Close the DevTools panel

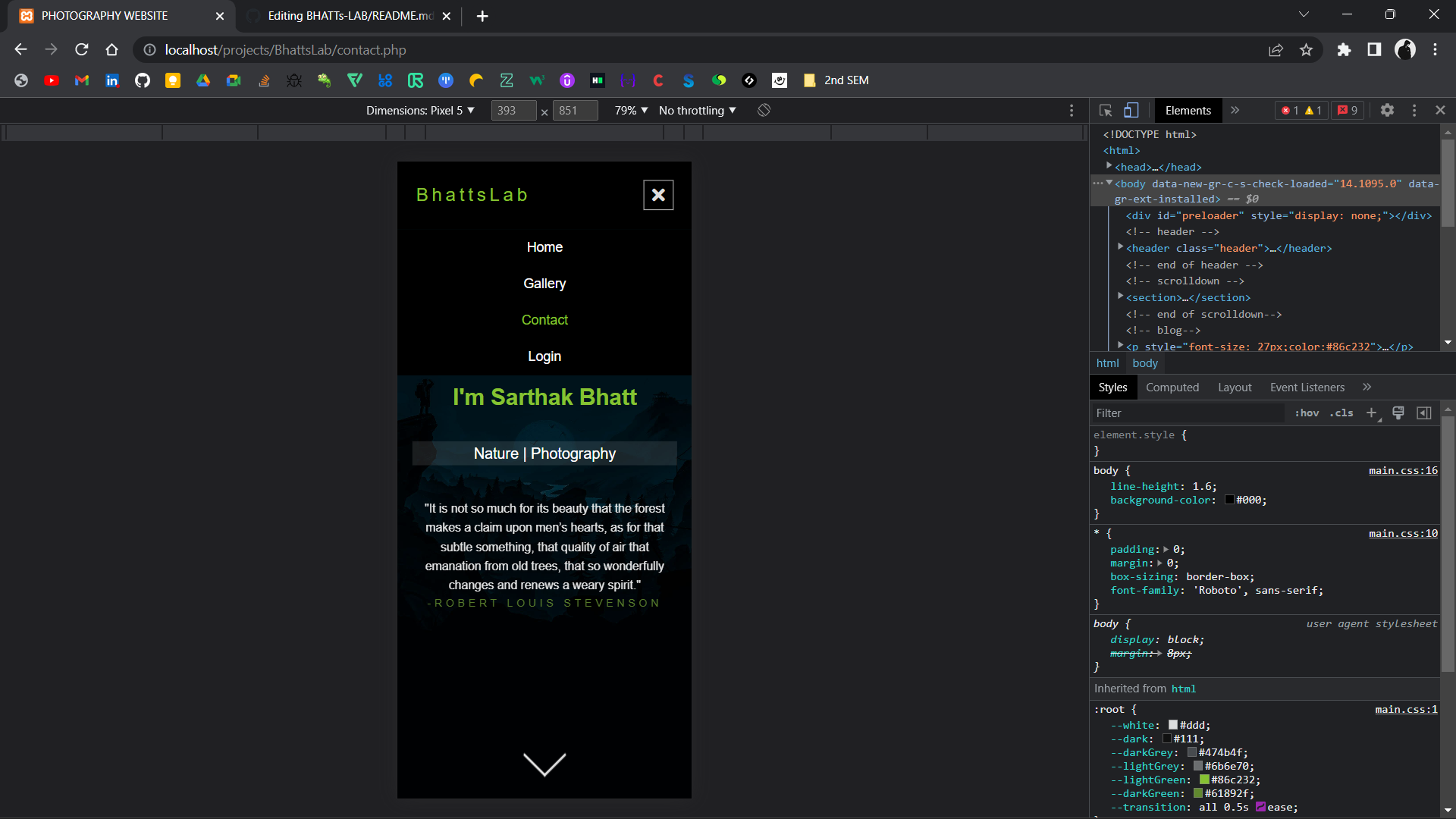(x=1440, y=111)
